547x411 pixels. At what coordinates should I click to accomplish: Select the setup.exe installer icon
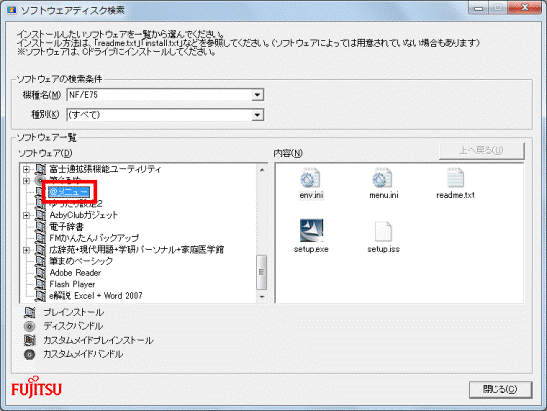coord(311,231)
